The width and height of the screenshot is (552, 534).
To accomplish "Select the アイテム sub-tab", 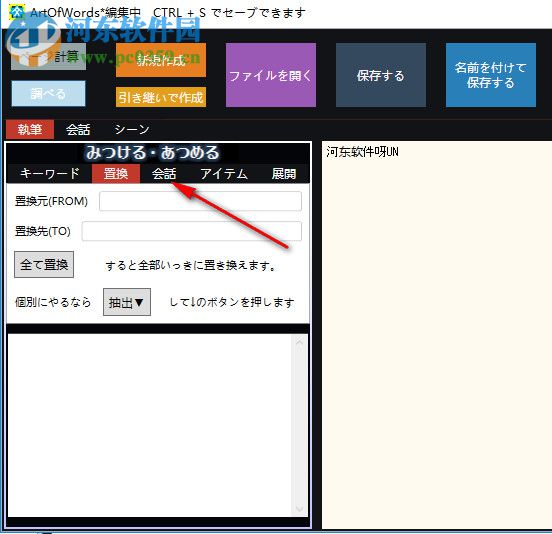I will coord(224,174).
